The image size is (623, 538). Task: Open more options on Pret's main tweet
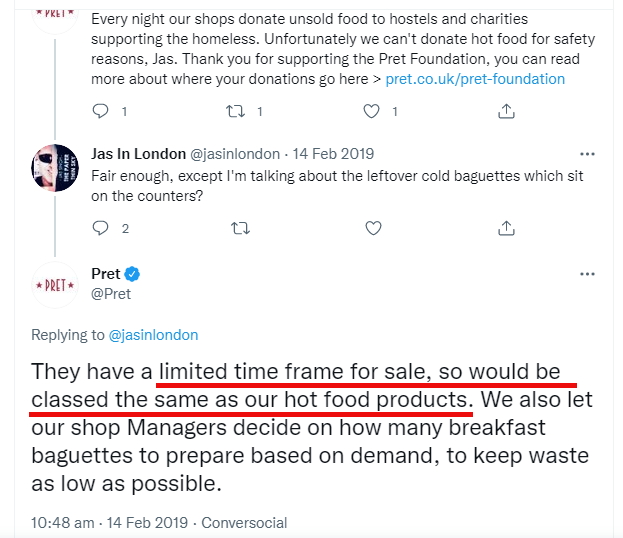coord(587,274)
